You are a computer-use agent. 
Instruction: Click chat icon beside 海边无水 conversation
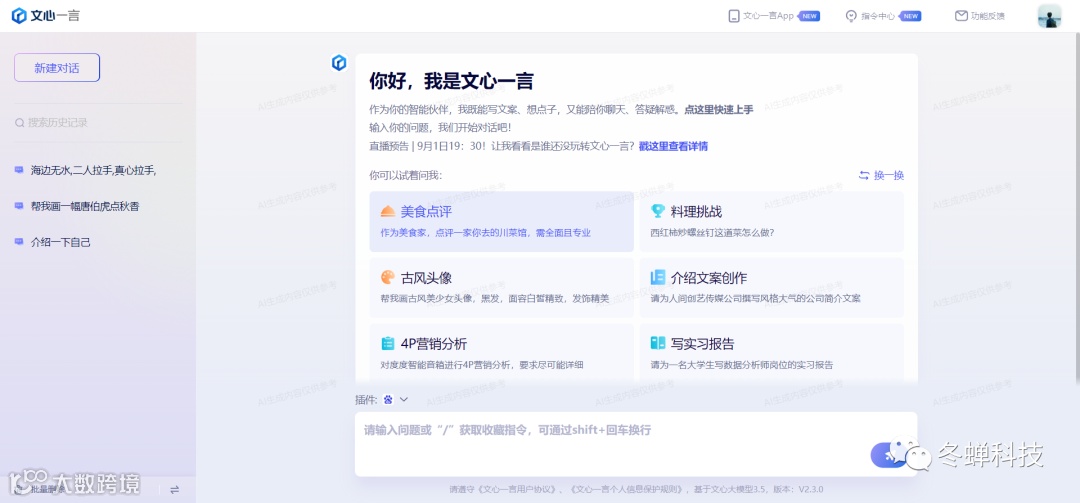[19, 170]
